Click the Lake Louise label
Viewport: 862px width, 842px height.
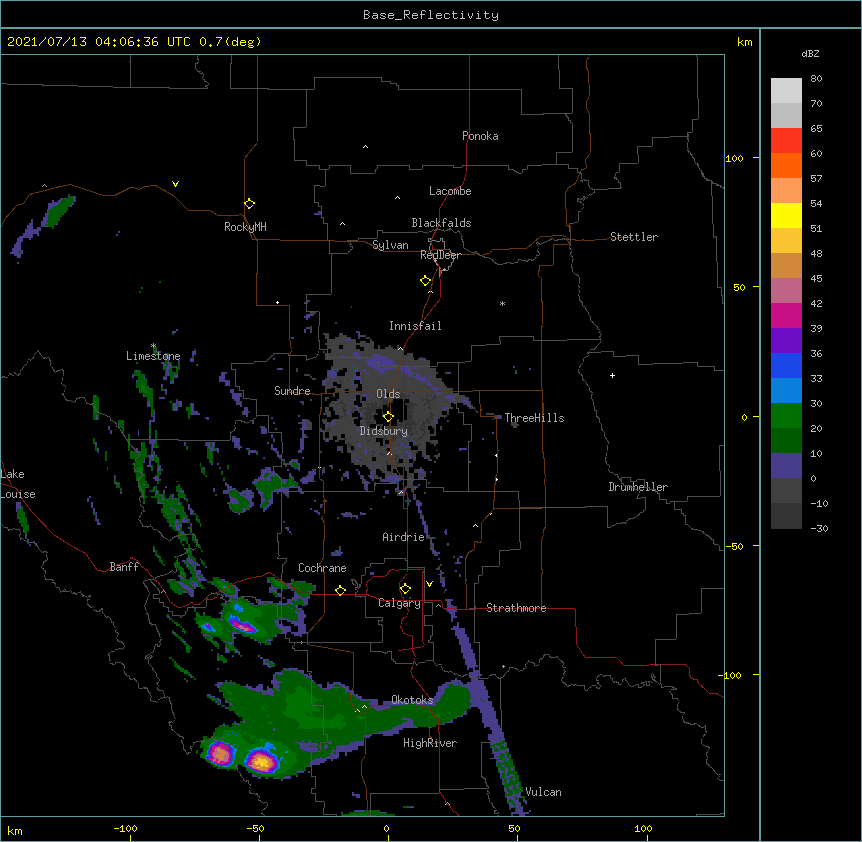18,484
